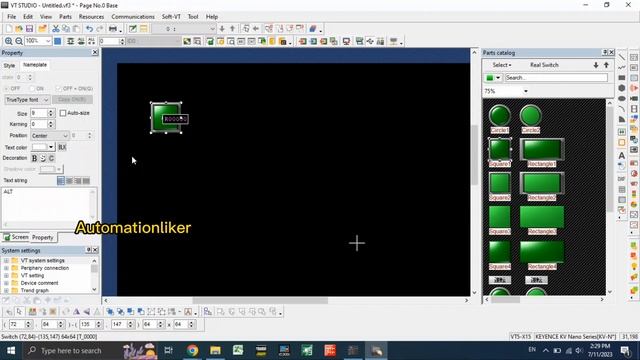Open the Parts menu
Screen dimensions: 640x360
coord(65,17)
